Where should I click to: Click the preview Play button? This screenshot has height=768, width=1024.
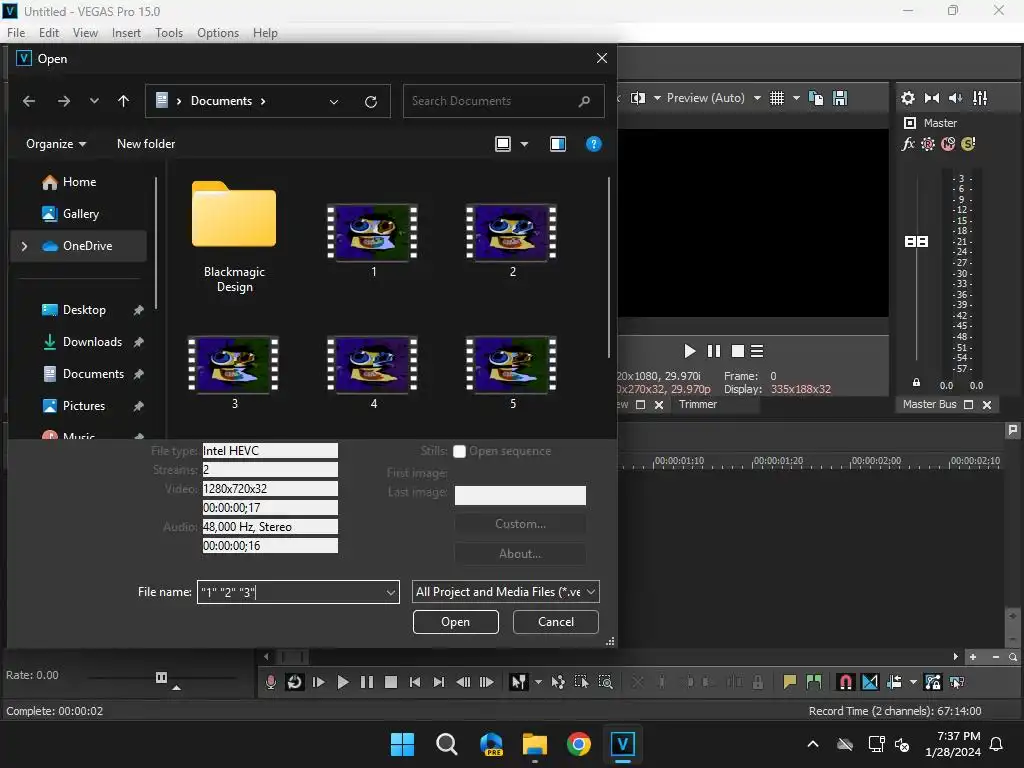pos(690,351)
